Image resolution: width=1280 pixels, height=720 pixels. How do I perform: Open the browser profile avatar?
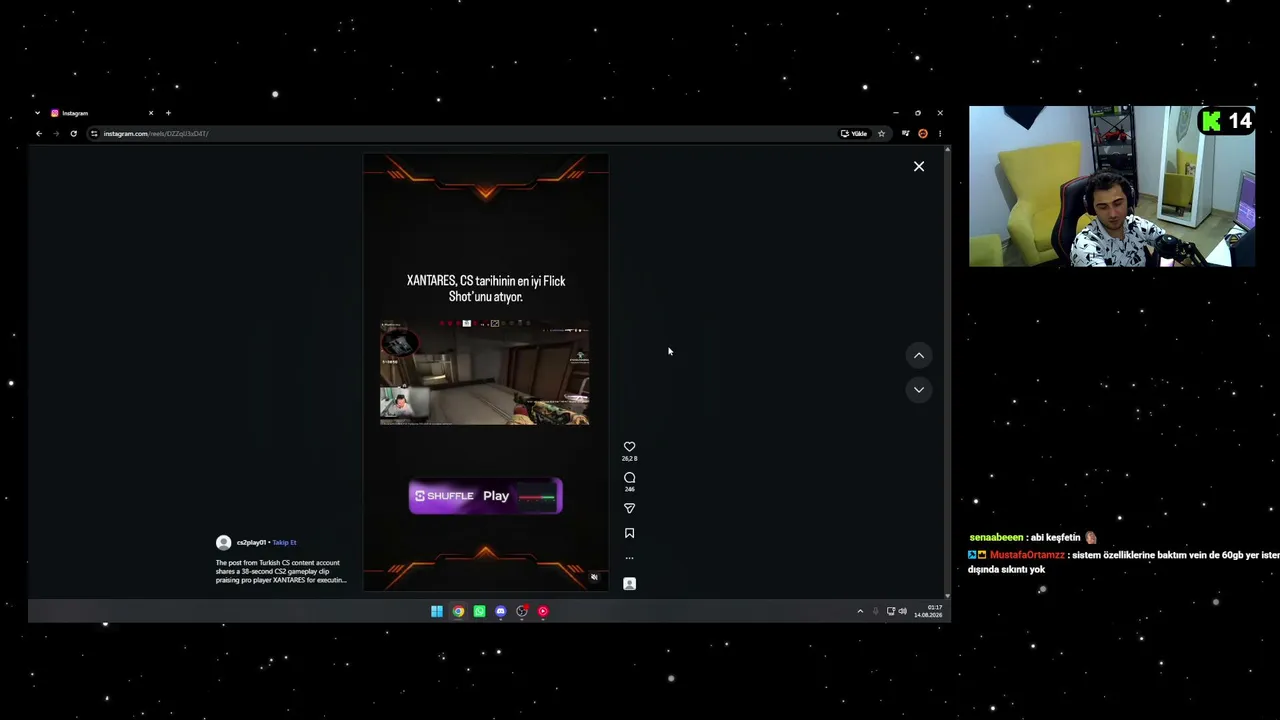(x=923, y=133)
